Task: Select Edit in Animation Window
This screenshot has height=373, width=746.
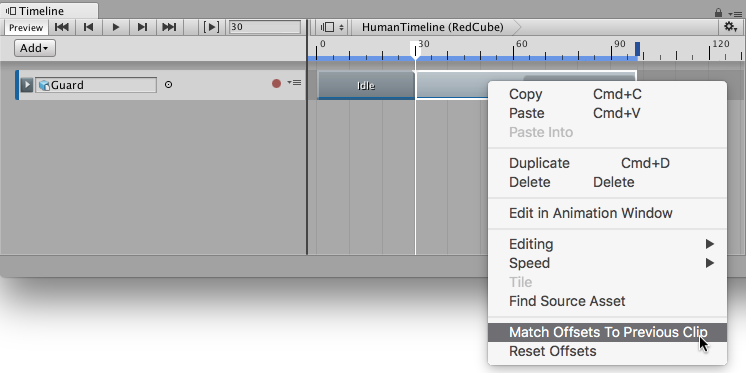Action: (x=608, y=213)
